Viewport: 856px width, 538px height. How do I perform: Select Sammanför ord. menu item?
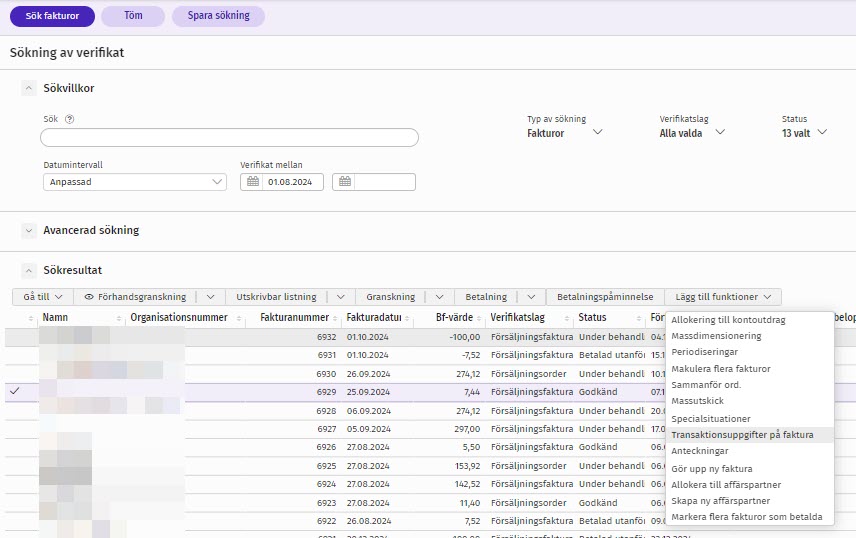click(706, 385)
